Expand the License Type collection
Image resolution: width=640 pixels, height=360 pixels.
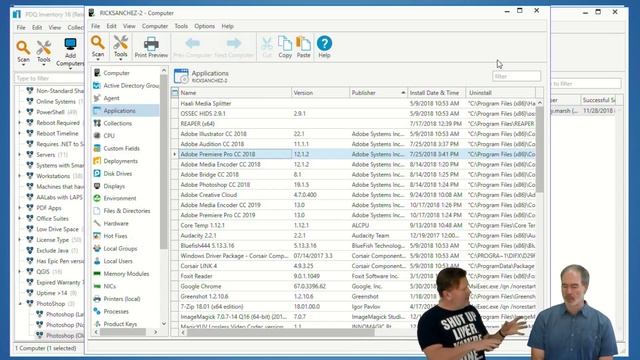(x=20, y=240)
